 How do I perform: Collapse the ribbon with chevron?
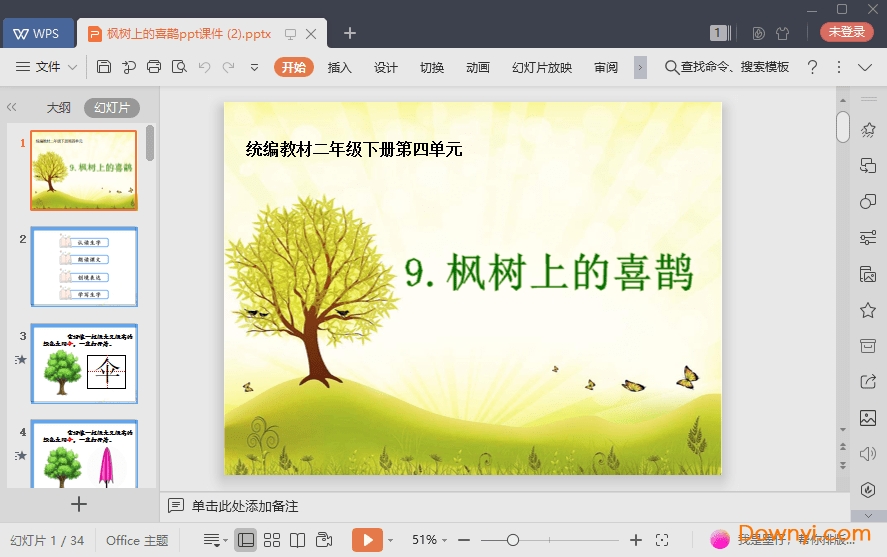[x=865, y=67]
